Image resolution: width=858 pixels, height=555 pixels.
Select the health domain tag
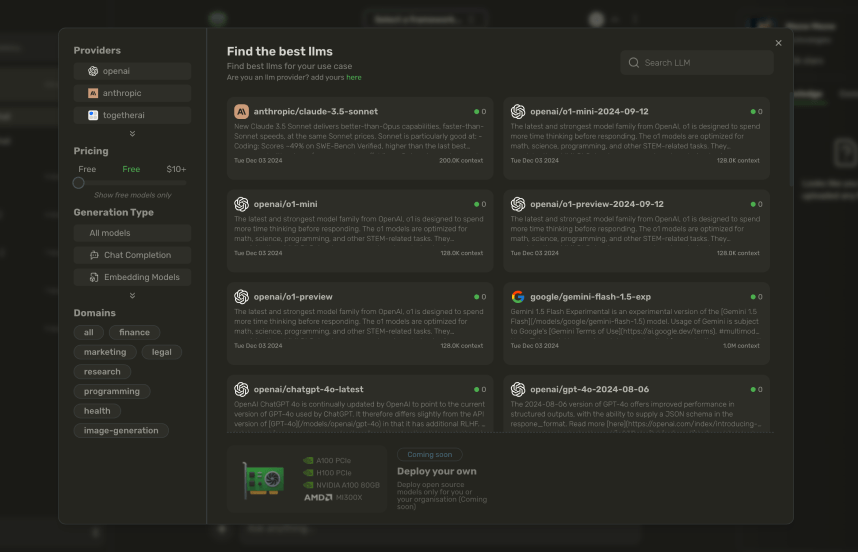pyautogui.click(x=97, y=411)
